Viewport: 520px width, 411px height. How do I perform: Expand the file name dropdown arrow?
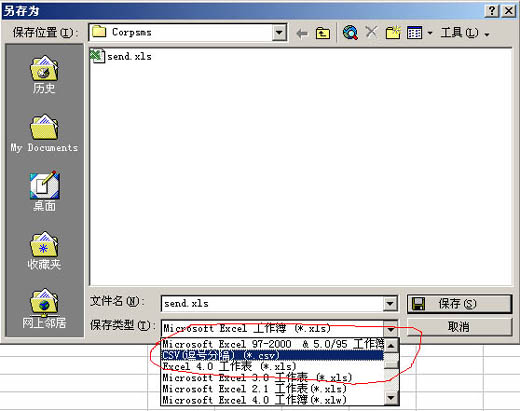point(389,304)
